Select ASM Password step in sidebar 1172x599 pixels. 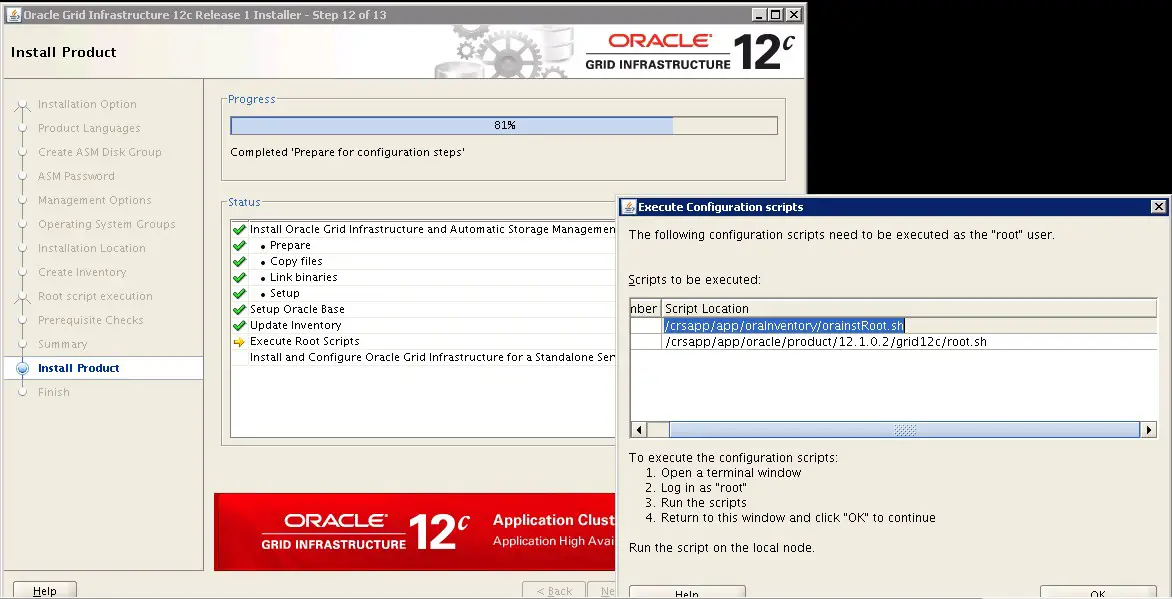76,176
